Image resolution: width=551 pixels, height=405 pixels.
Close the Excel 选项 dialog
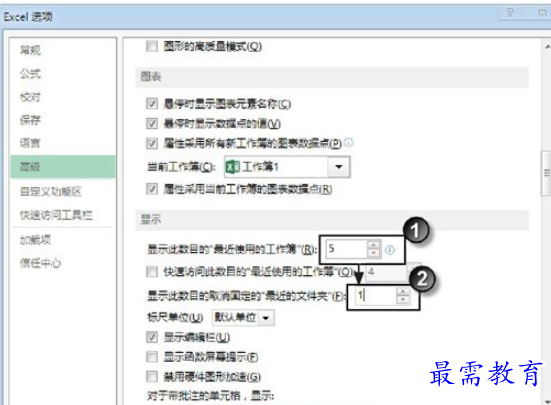point(542,13)
